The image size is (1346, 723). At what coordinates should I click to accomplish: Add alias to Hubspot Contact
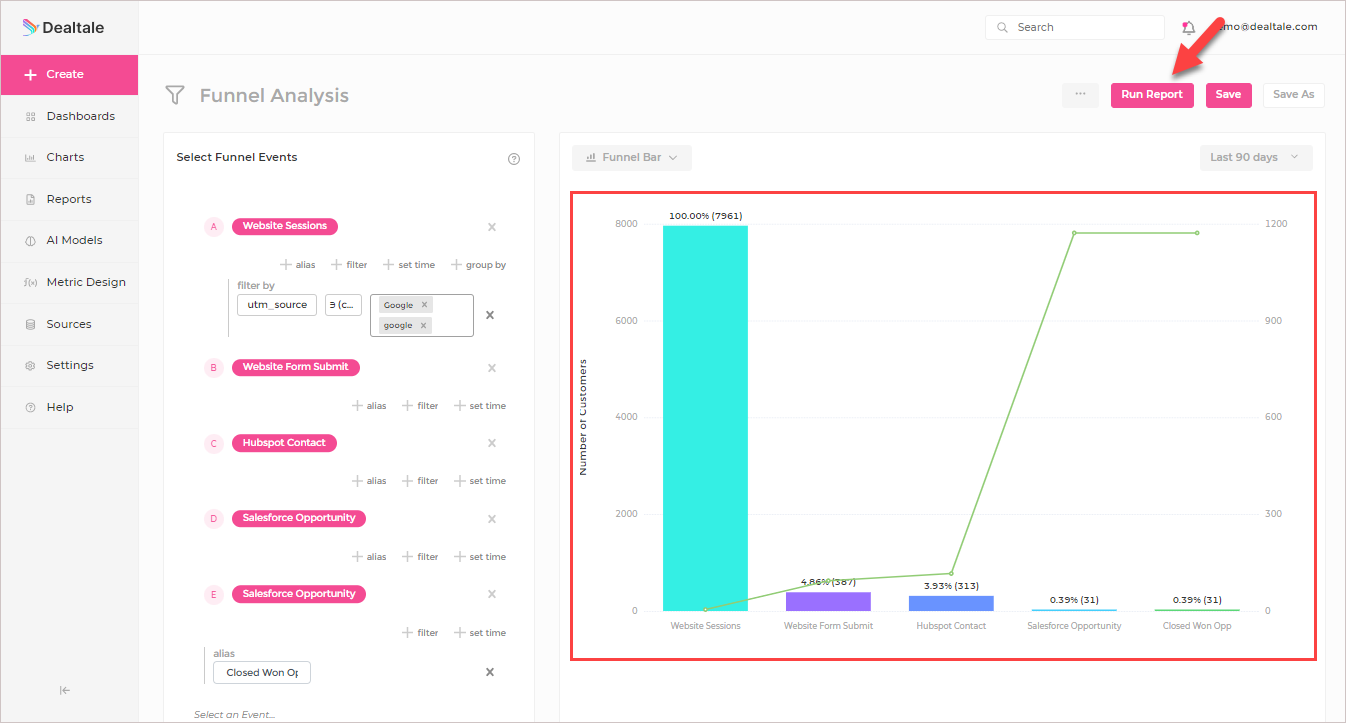click(x=369, y=481)
